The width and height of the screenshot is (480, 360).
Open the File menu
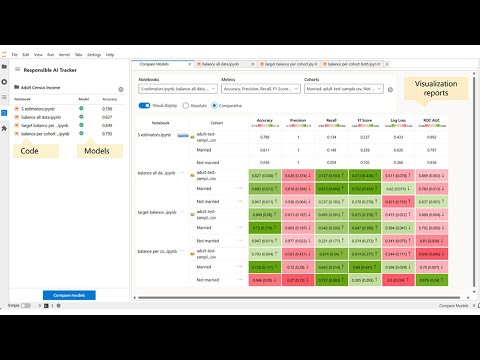point(15,55)
